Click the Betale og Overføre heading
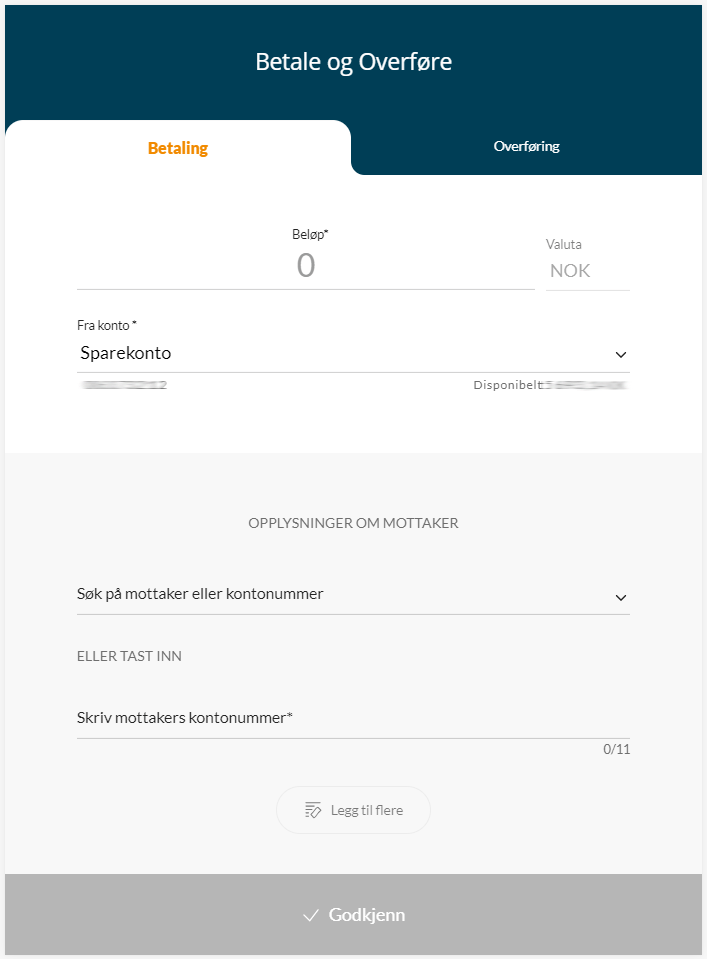This screenshot has height=959, width=707. click(x=353, y=62)
